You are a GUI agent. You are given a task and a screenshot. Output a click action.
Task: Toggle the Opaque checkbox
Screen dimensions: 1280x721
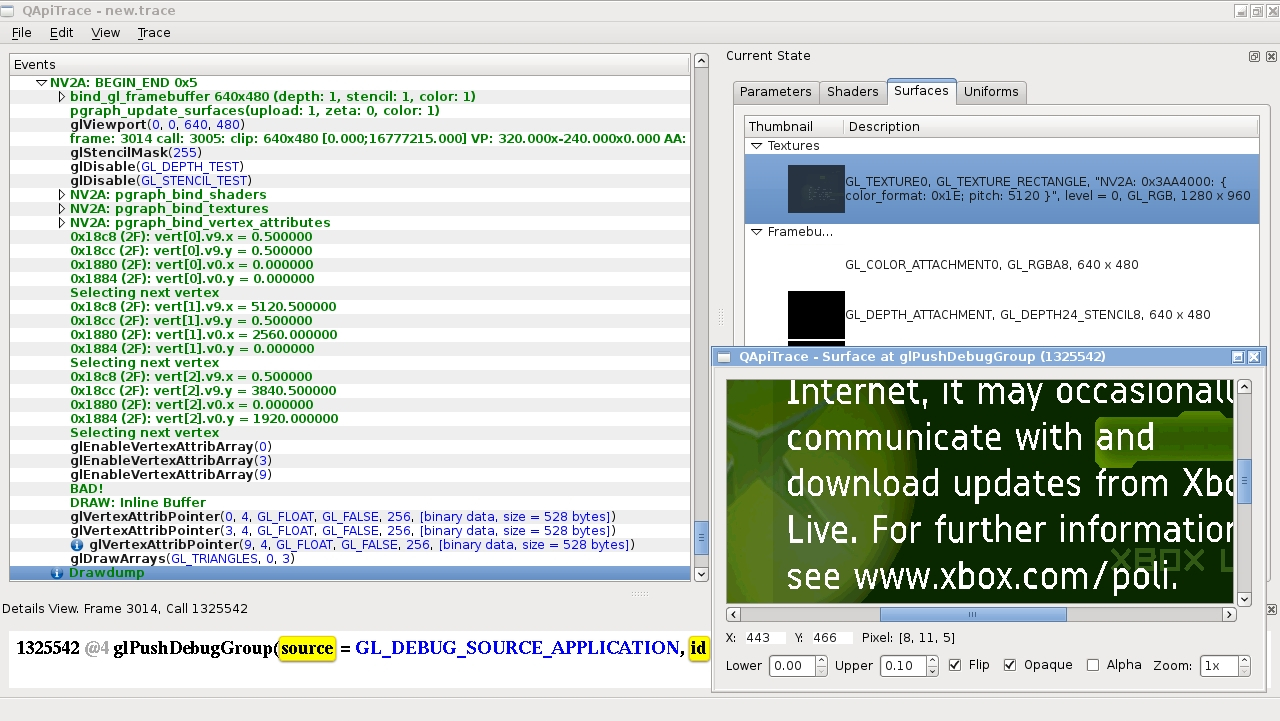pos(1010,665)
